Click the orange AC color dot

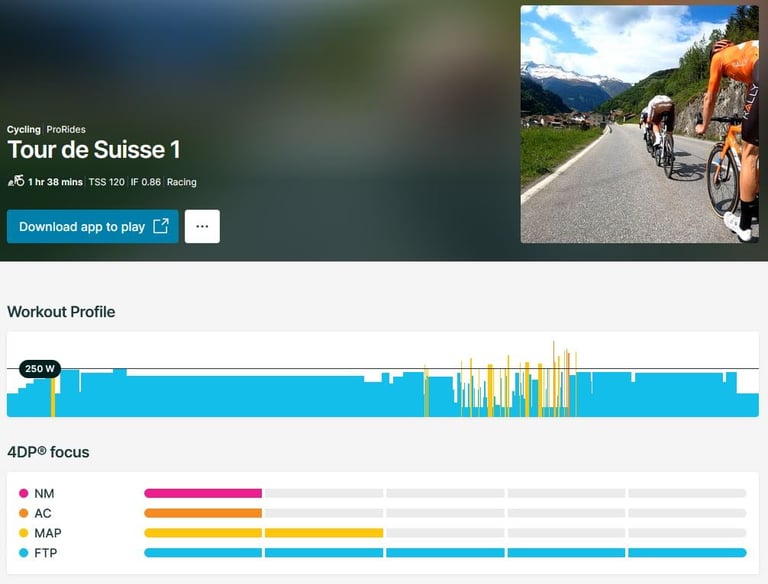(x=24, y=513)
